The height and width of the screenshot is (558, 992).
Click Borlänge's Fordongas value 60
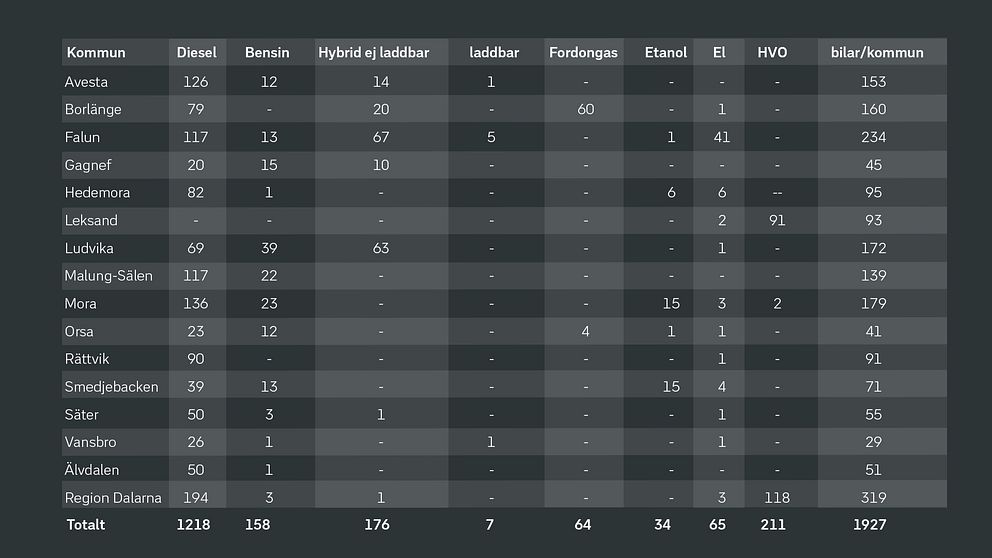[x=585, y=109]
